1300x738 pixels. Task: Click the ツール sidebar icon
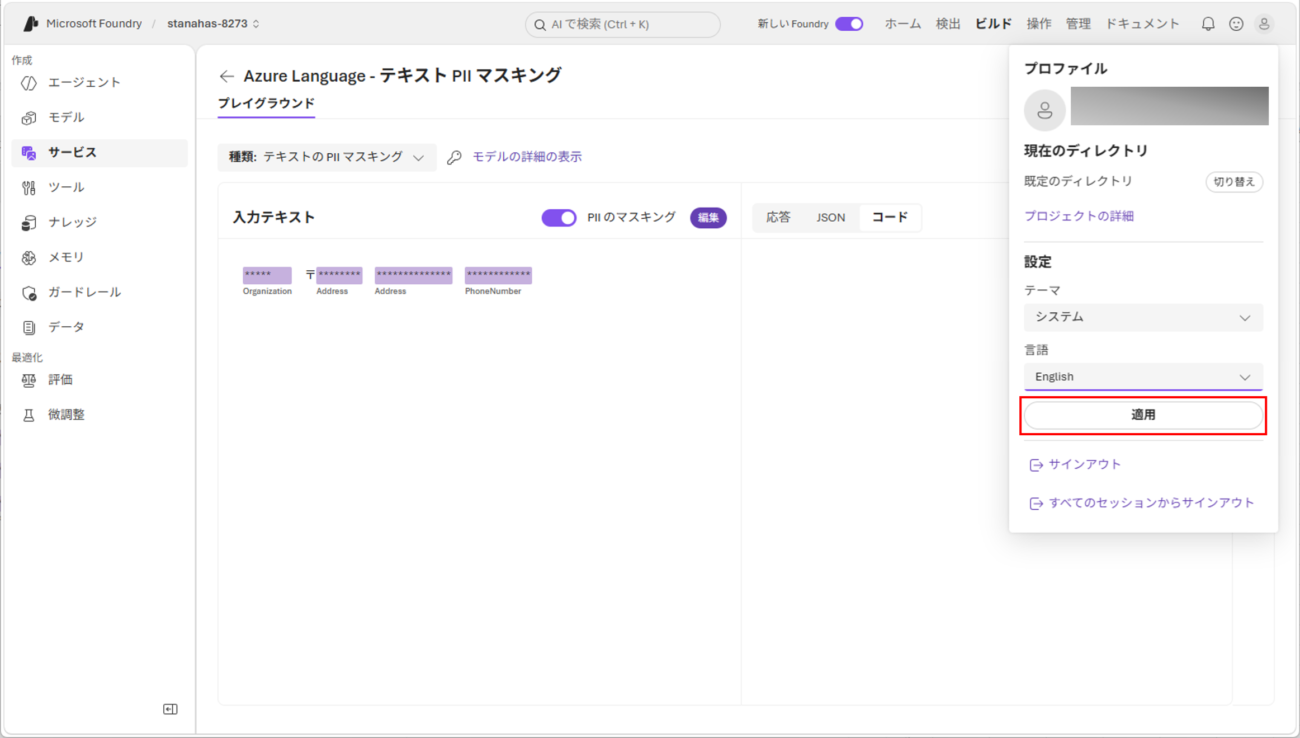point(29,188)
